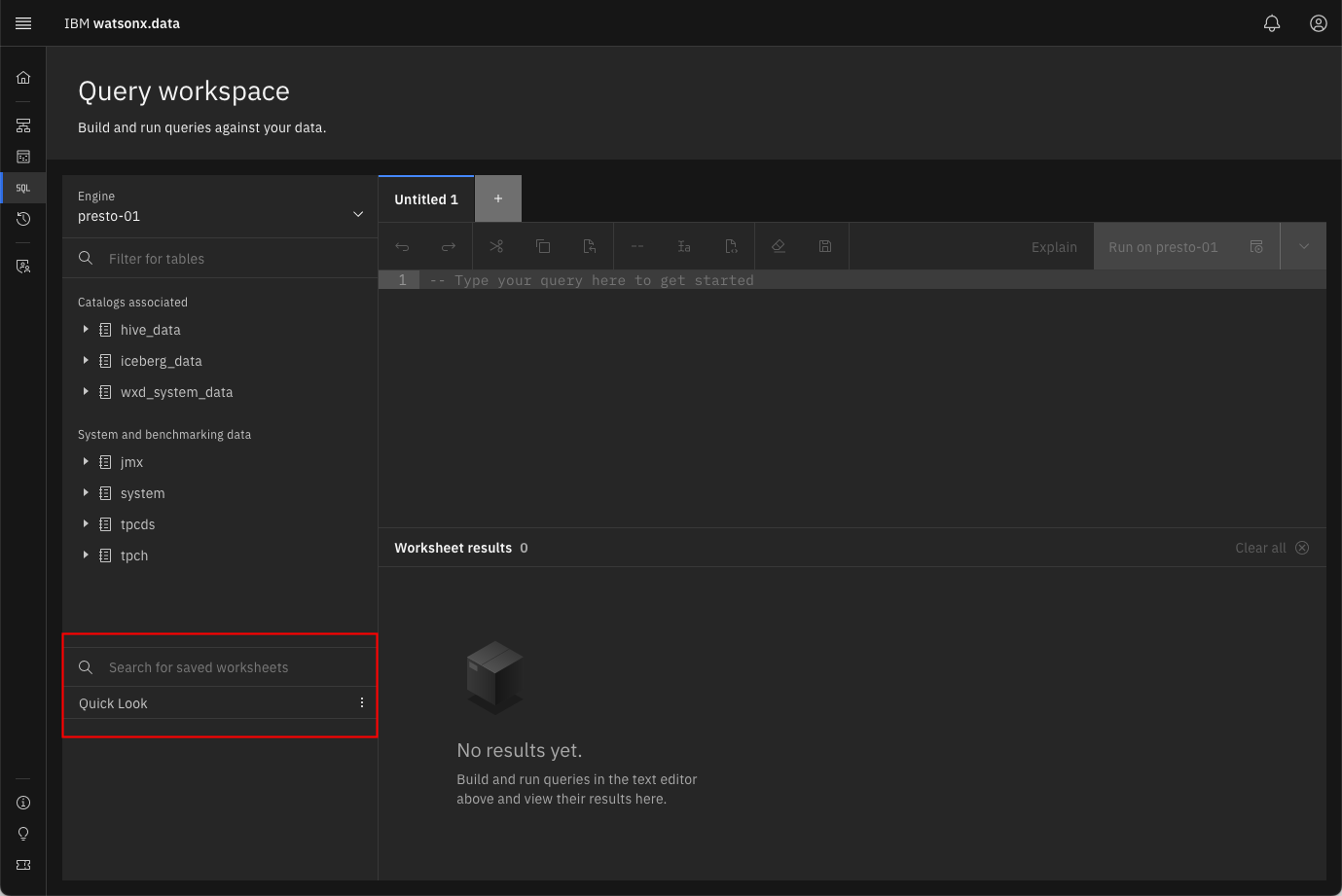Switch to the Untitled 1 tab
The width and height of the screenshot is (1342, 896).
[426, 199]
